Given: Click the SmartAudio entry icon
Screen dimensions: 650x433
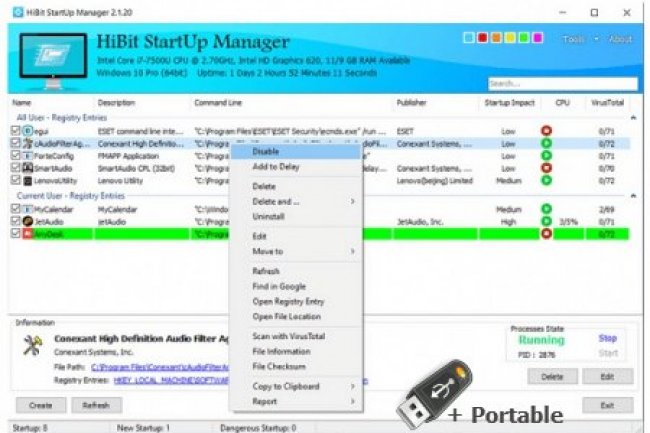Looking at the screenshot, I should (27, 168).
